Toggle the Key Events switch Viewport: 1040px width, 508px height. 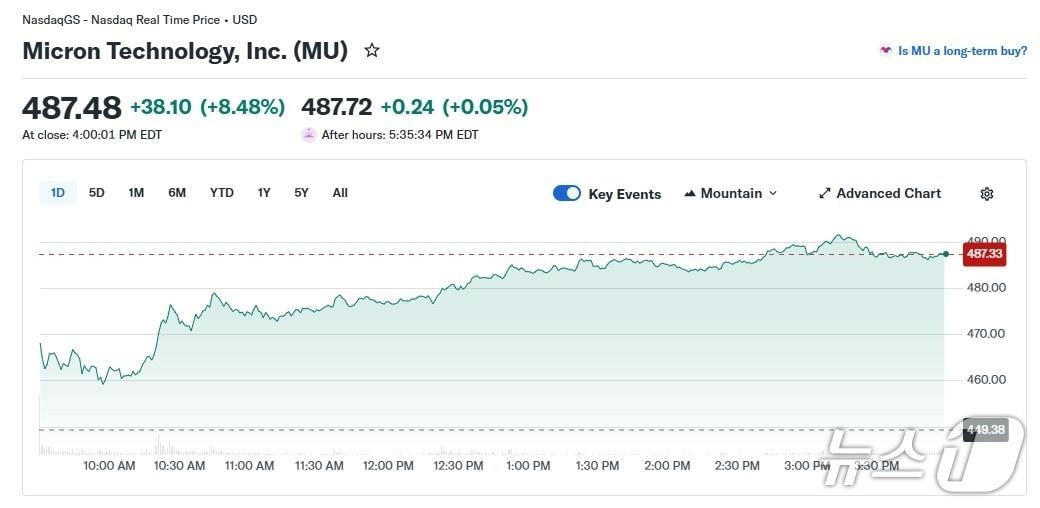[566, 194]
